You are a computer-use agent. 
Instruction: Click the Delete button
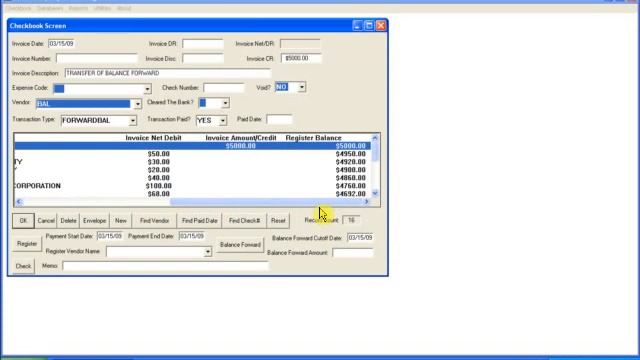[69, 221]
